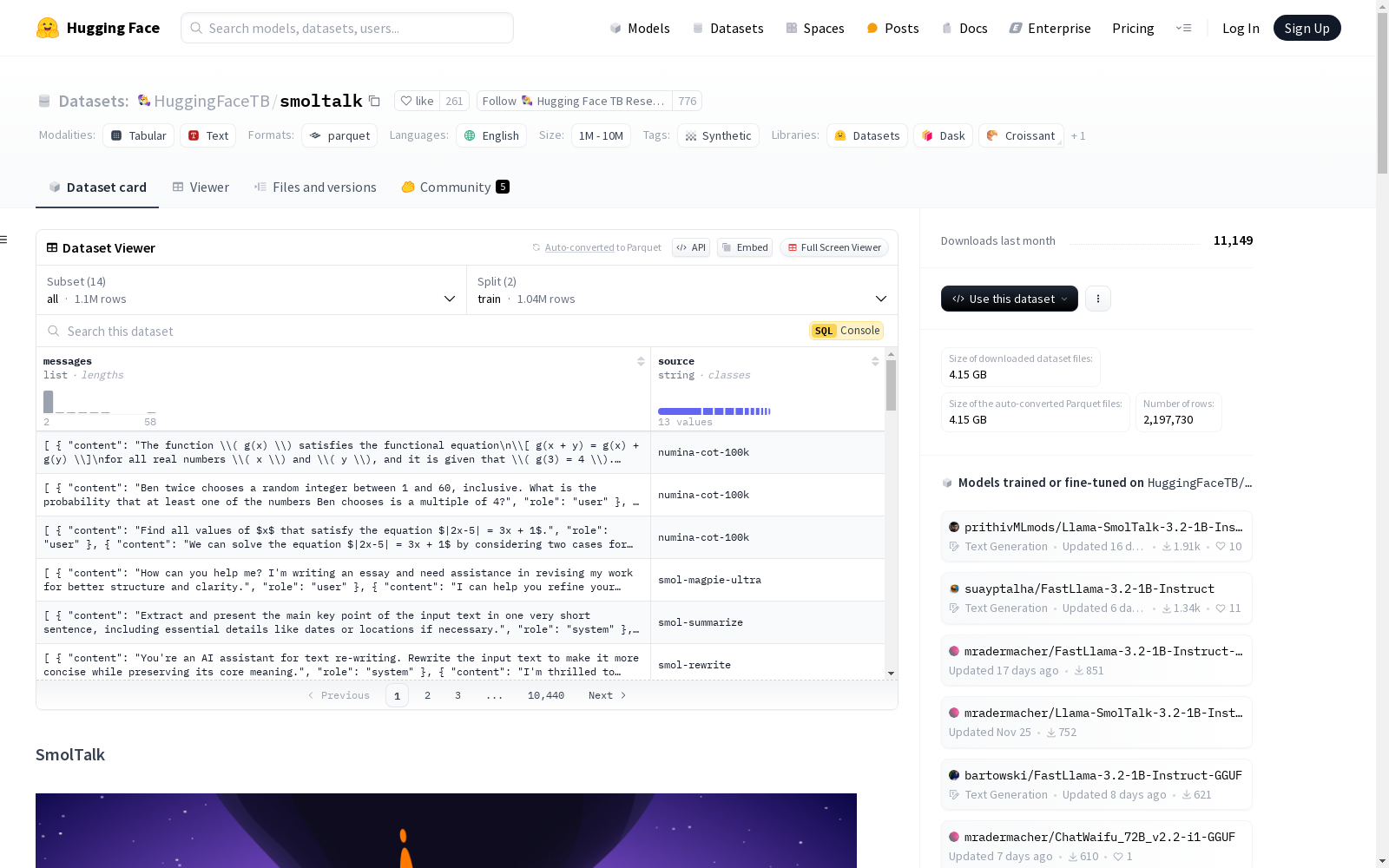
Task: Click Next page in pagination
Action: click(x=608, y=695)
